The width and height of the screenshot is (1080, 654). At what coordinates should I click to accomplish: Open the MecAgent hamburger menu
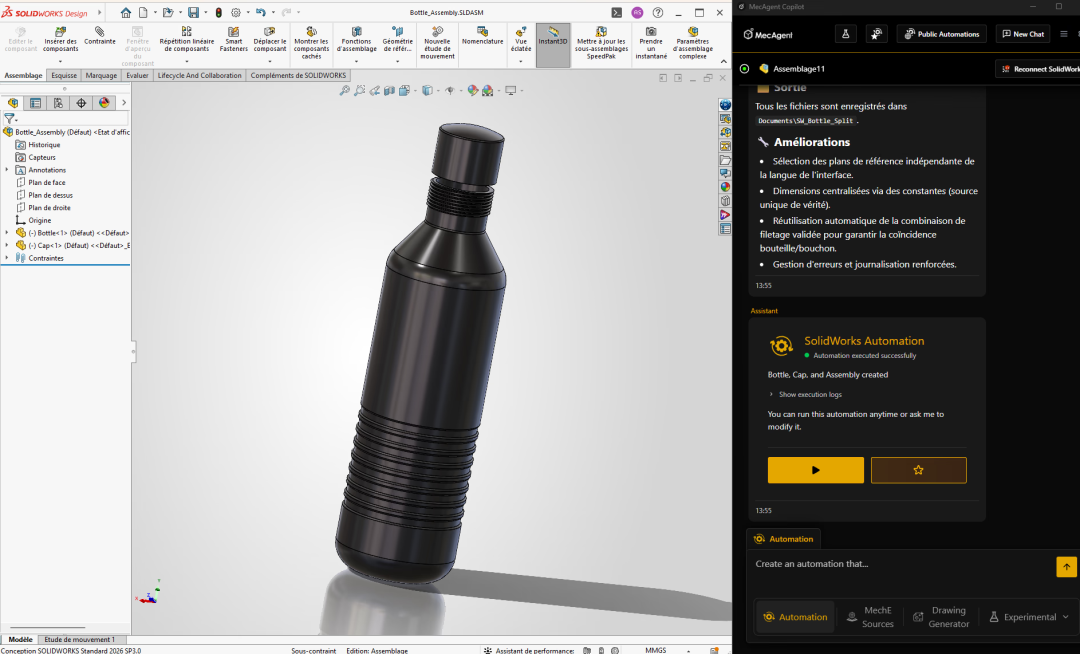[1063, 34]
